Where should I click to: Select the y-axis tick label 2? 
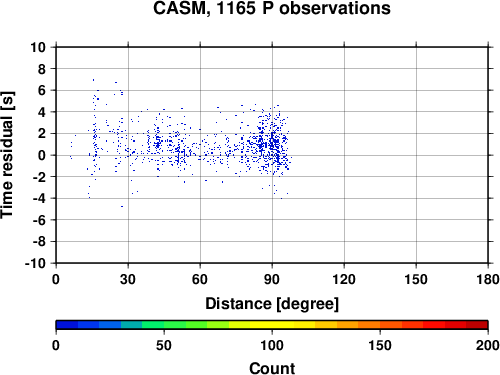42,134
